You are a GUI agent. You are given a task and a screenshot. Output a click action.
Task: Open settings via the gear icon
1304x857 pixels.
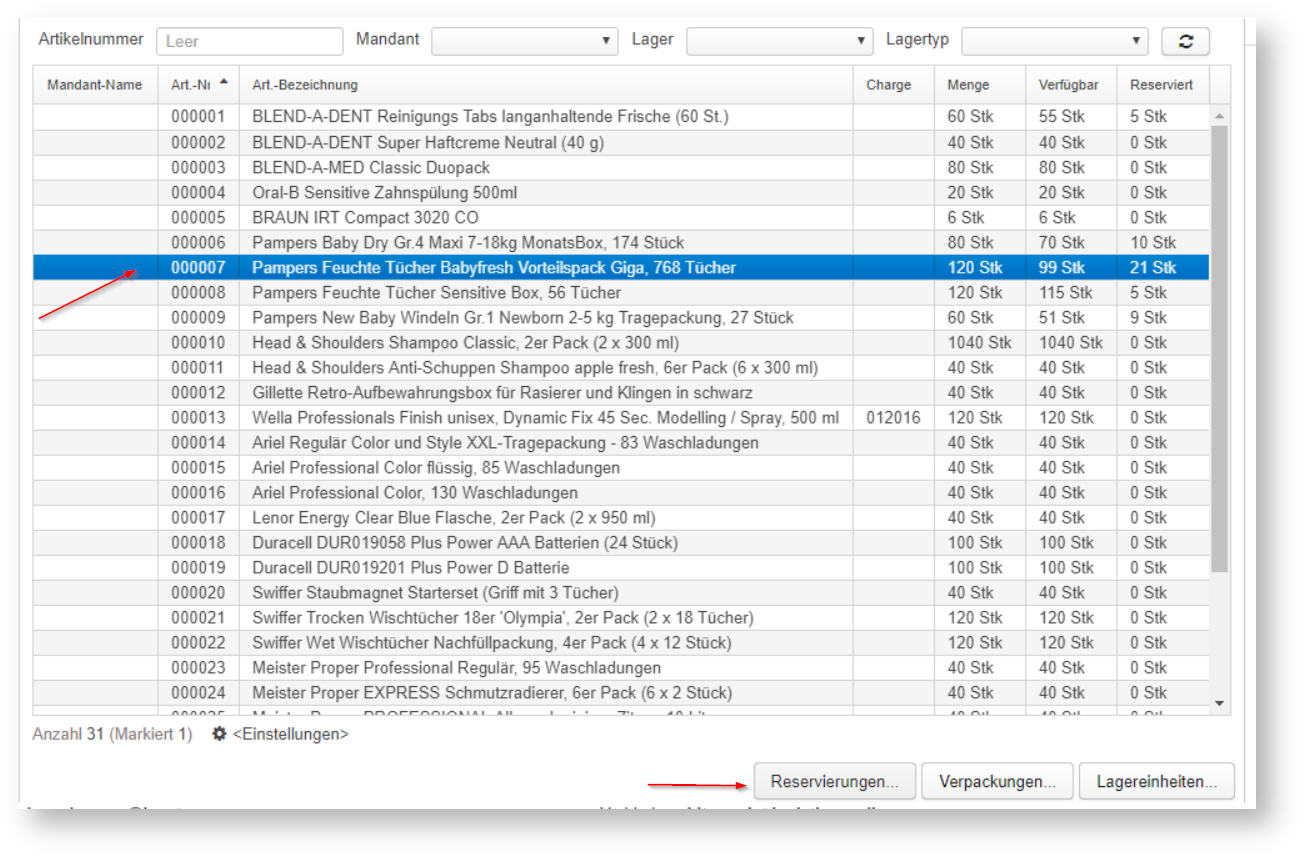tap(219, 734)
